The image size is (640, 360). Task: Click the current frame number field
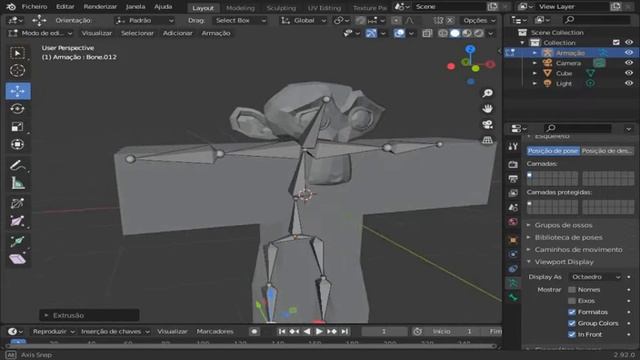[x=384, y=331]
